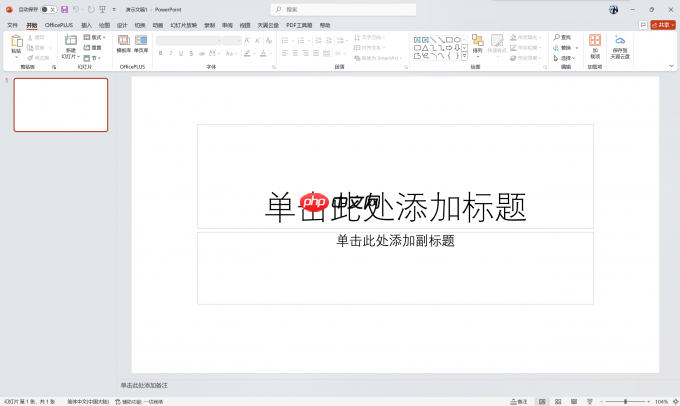This screenshot has height=406, width=680.
Task: Switch to the 幻灯片放映 Slide Show tab
Action: point(184,25)
